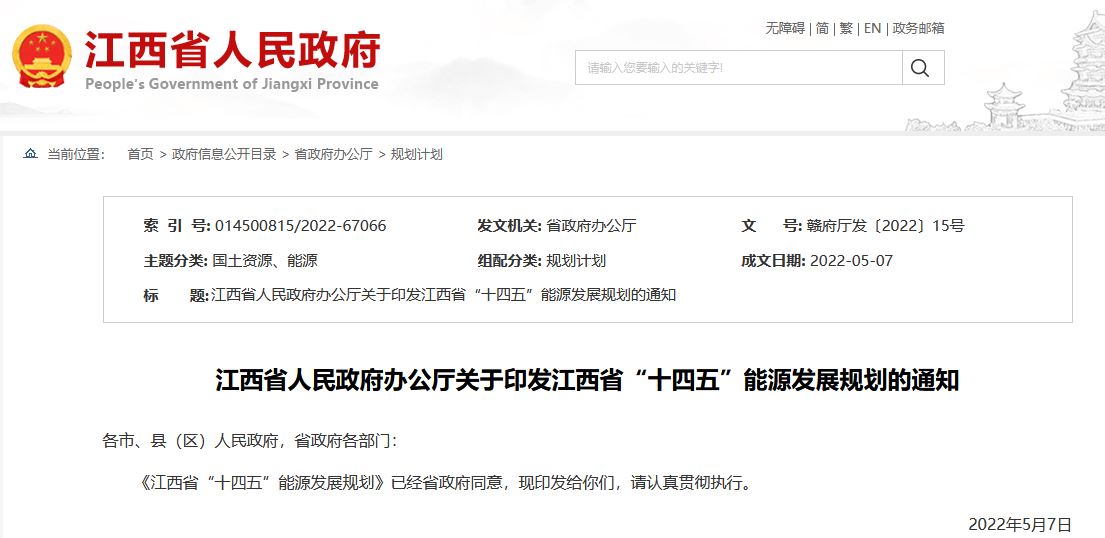Focus the keyword search input box
Image resolution: width=1105 pixels, height=538 pixels.
click(738, 68)
